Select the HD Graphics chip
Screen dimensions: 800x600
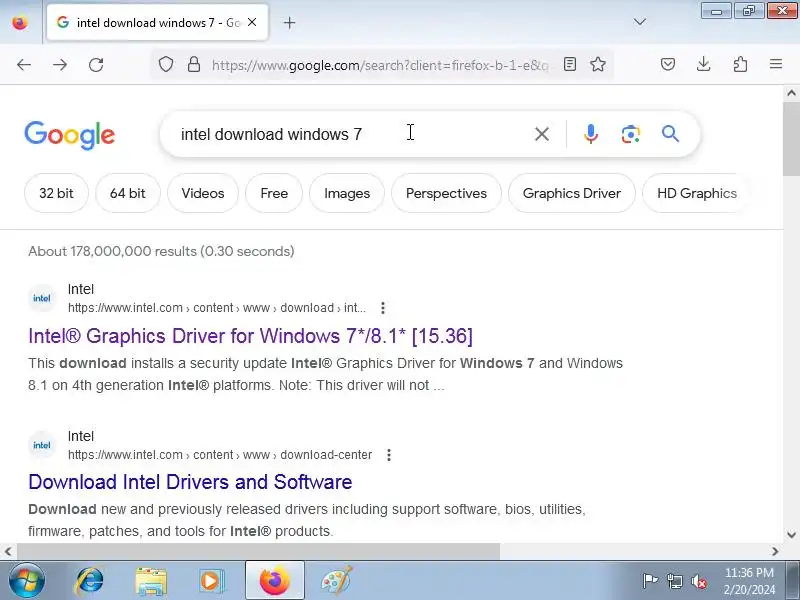click(696, 193)
